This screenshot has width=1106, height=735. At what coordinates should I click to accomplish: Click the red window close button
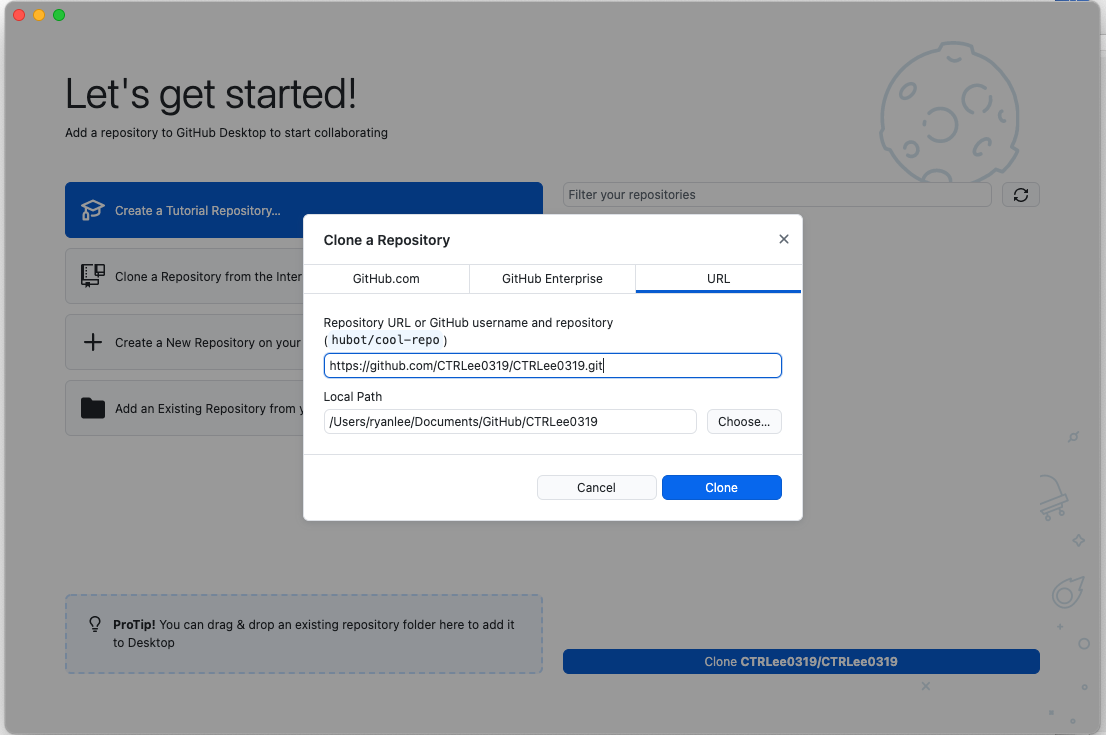tap(19, 15)
